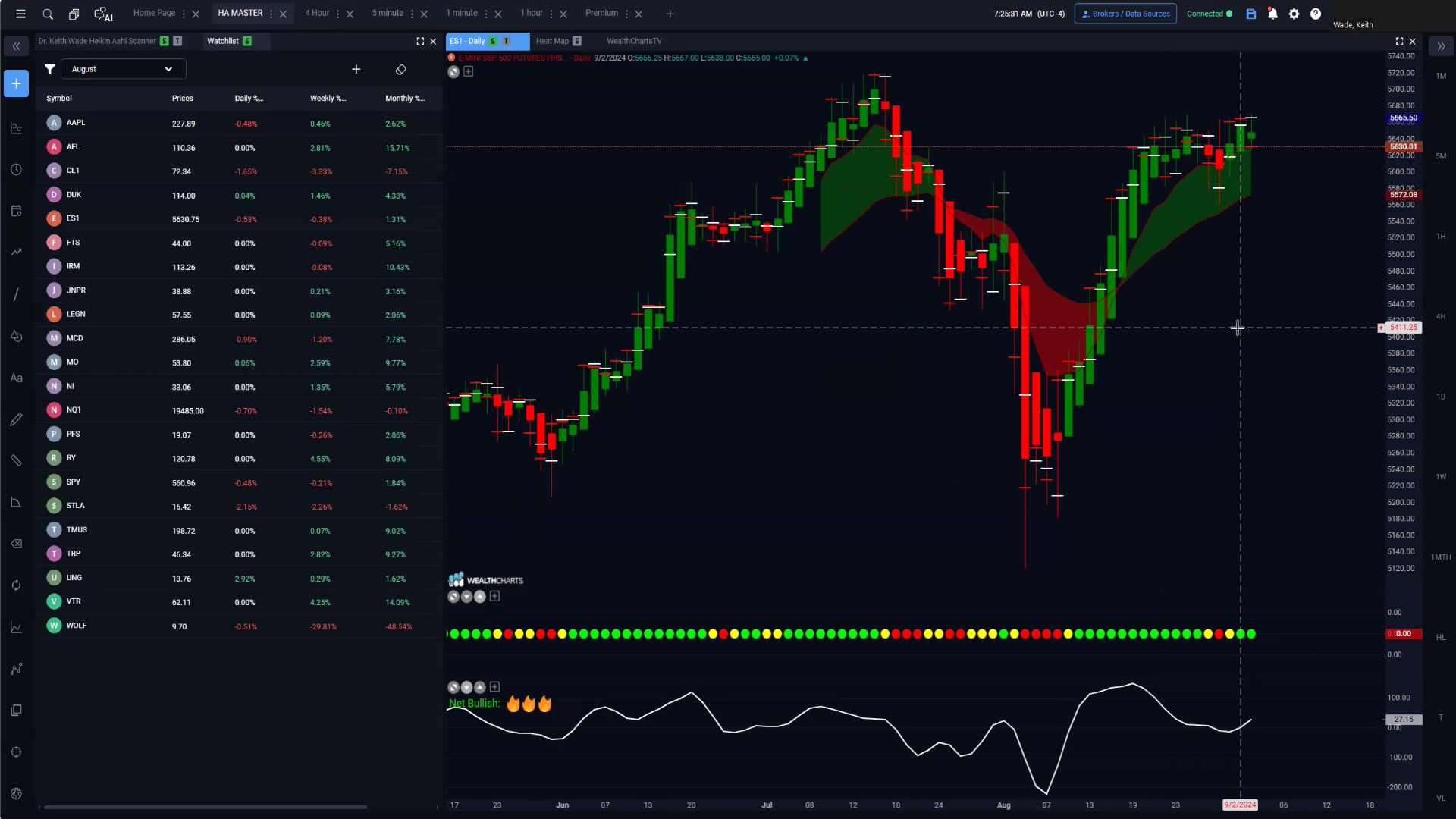Select the trend line tool in sidebar
Screen dimensions: 1456x819
point(16,294)
